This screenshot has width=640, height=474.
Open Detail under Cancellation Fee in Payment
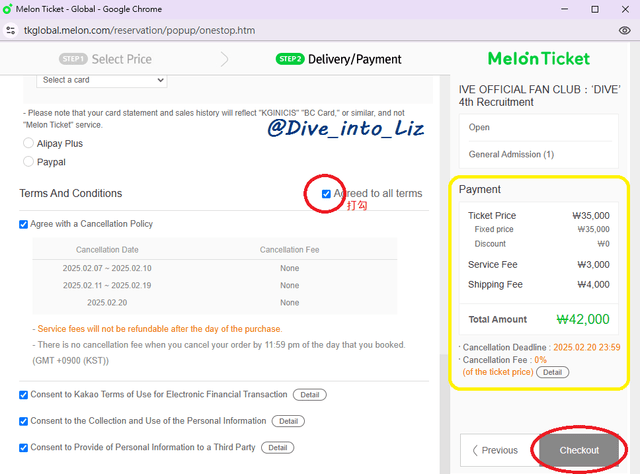(x=552, y=372)
